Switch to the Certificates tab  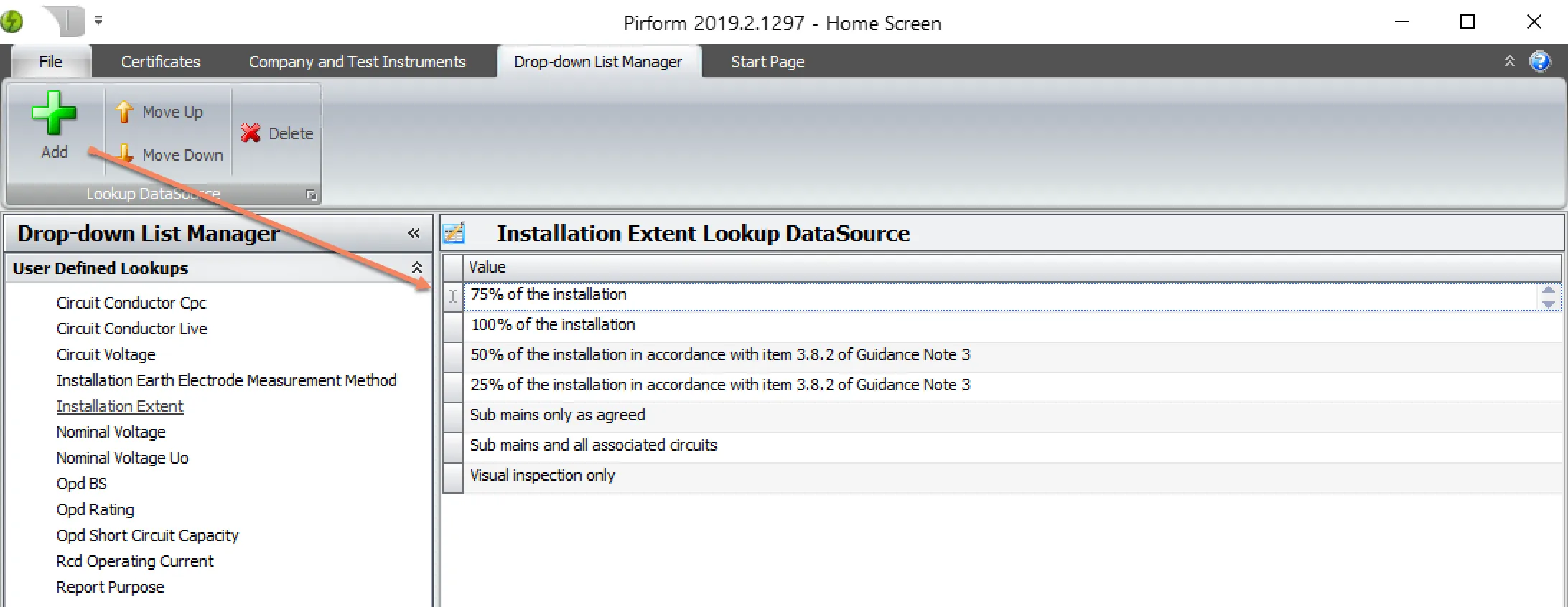160,62
